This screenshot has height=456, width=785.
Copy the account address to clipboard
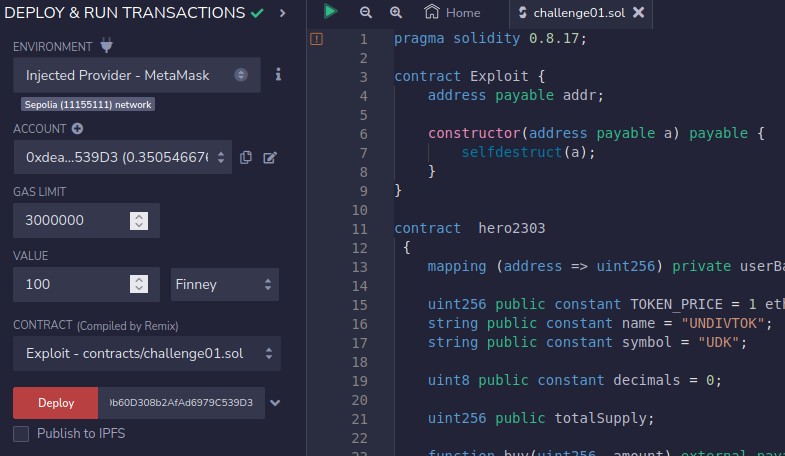pos(245,158)
